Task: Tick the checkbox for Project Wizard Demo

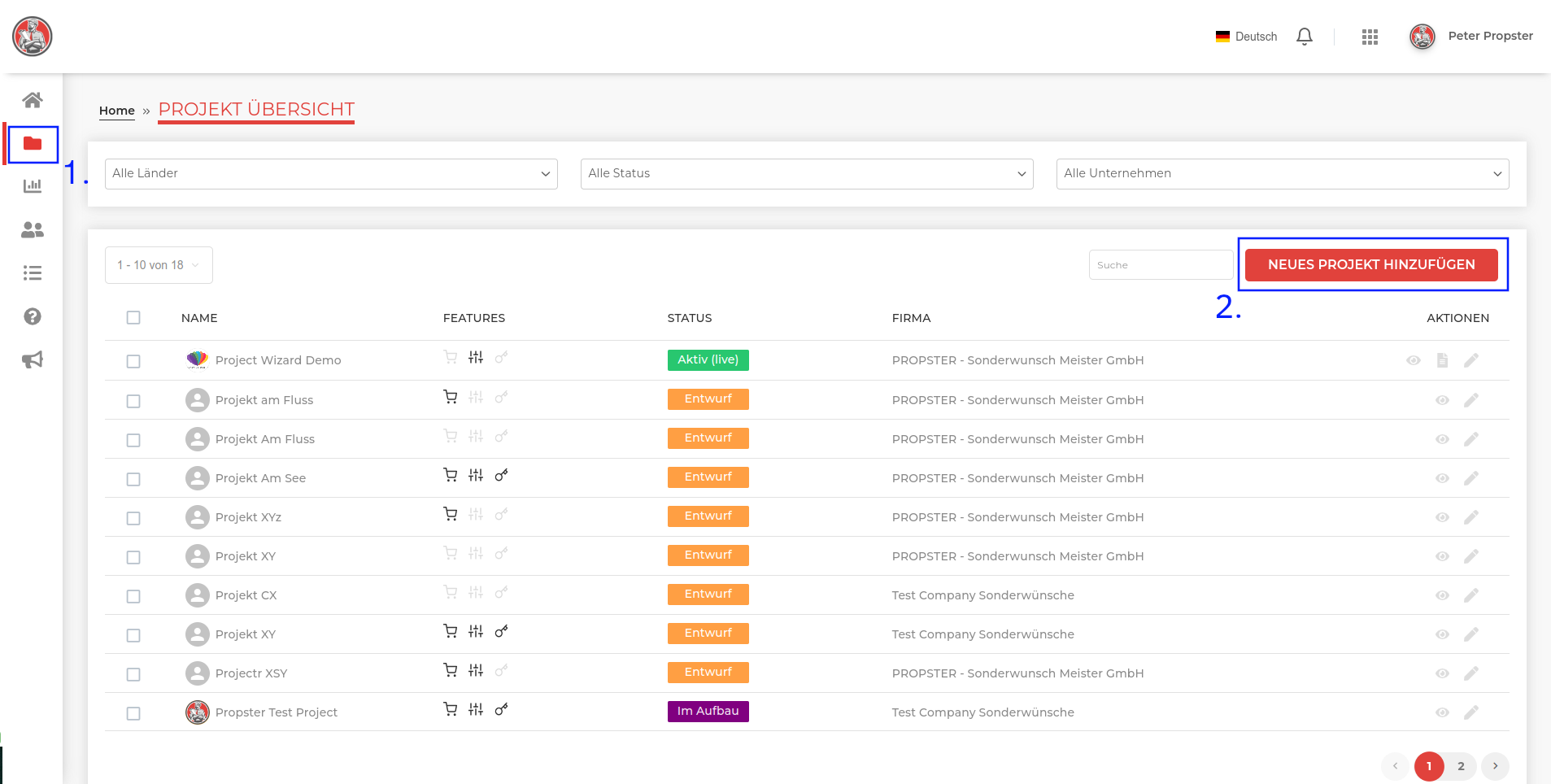Action: (133, 361)
